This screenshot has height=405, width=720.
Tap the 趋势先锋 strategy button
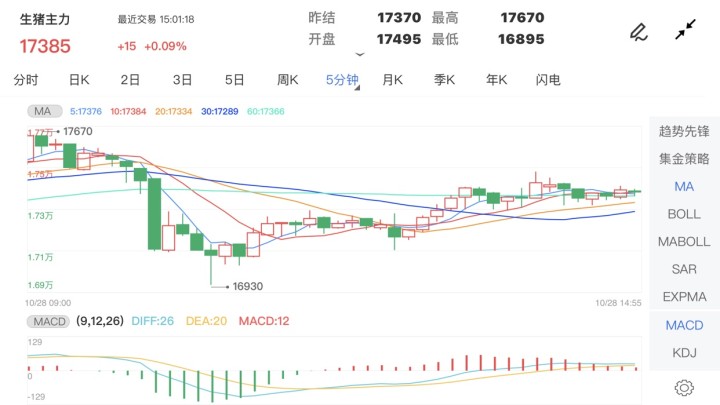pos(684,131)
